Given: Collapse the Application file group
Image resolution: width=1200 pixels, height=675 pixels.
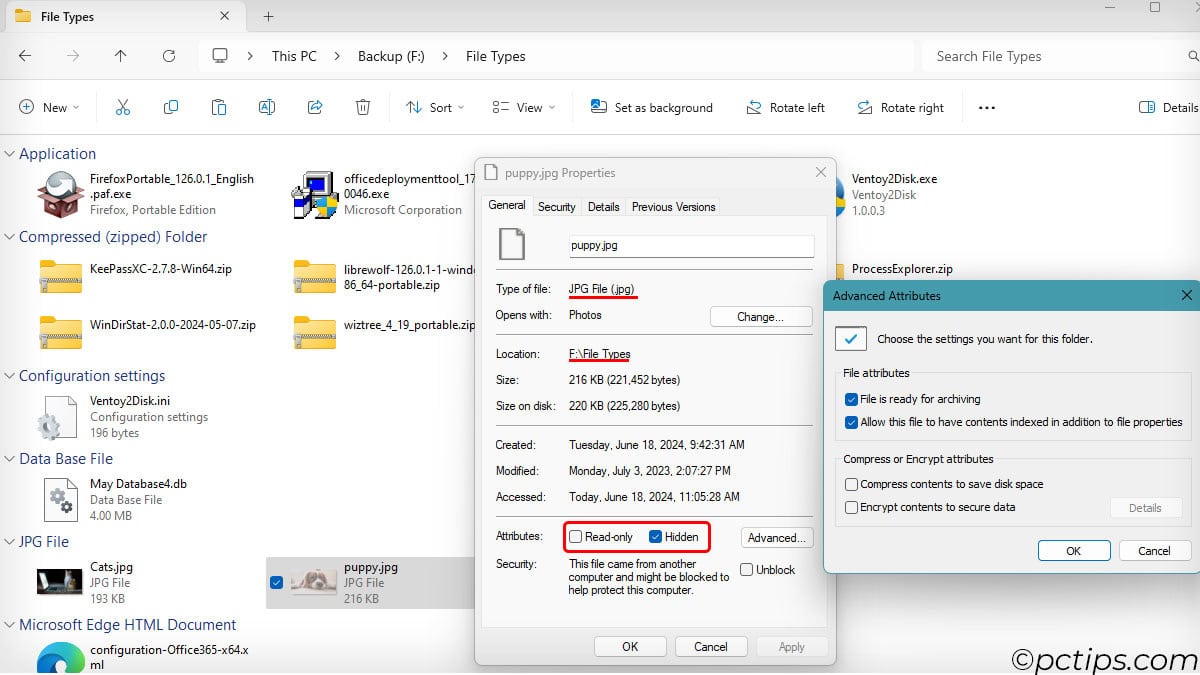Looking at the screenshot, I should tap(10, 154).
